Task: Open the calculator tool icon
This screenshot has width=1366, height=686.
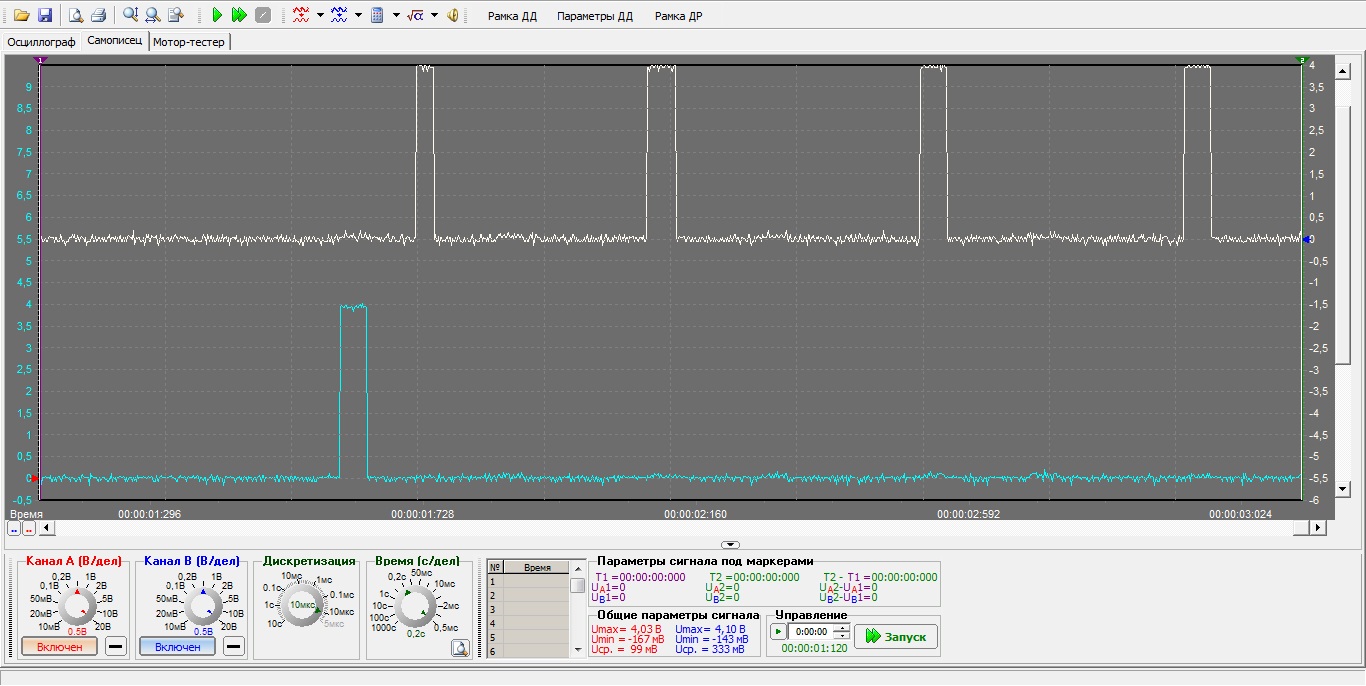Action: click(378, 15)
